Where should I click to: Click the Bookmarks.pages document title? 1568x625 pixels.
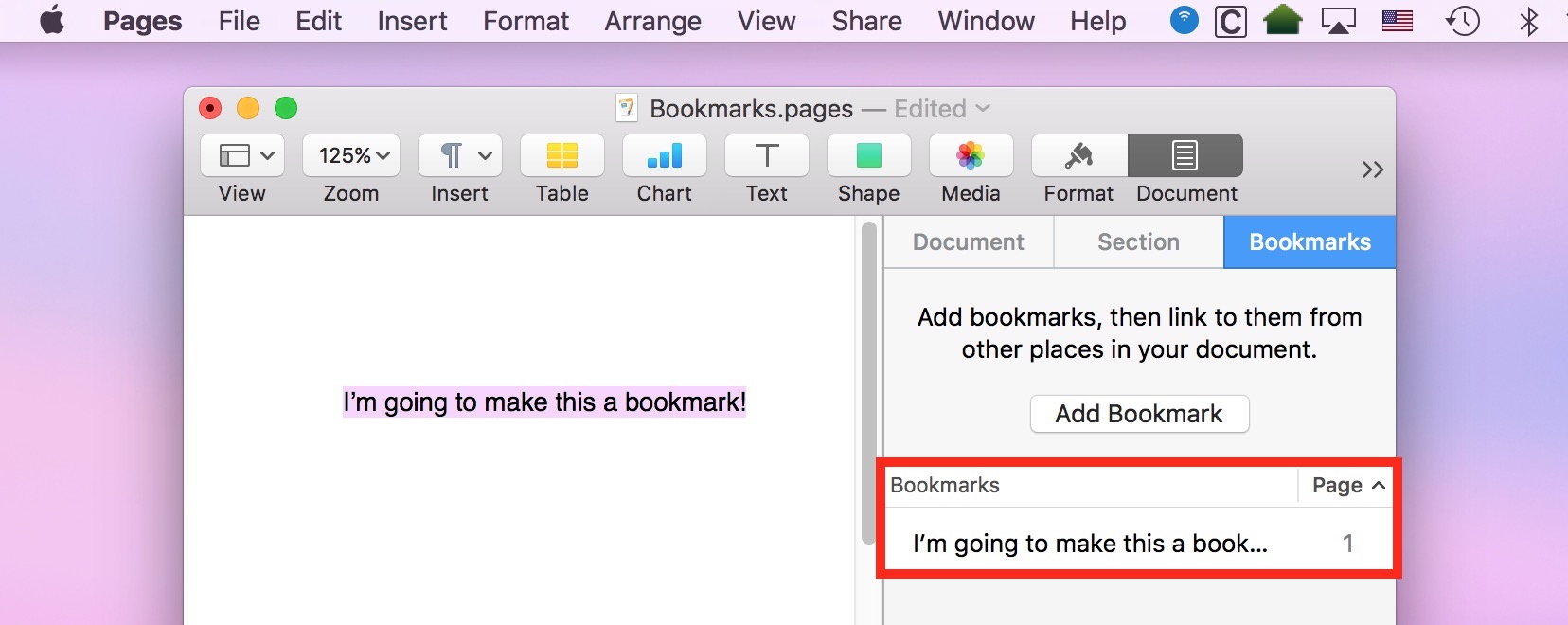(751, 109)
